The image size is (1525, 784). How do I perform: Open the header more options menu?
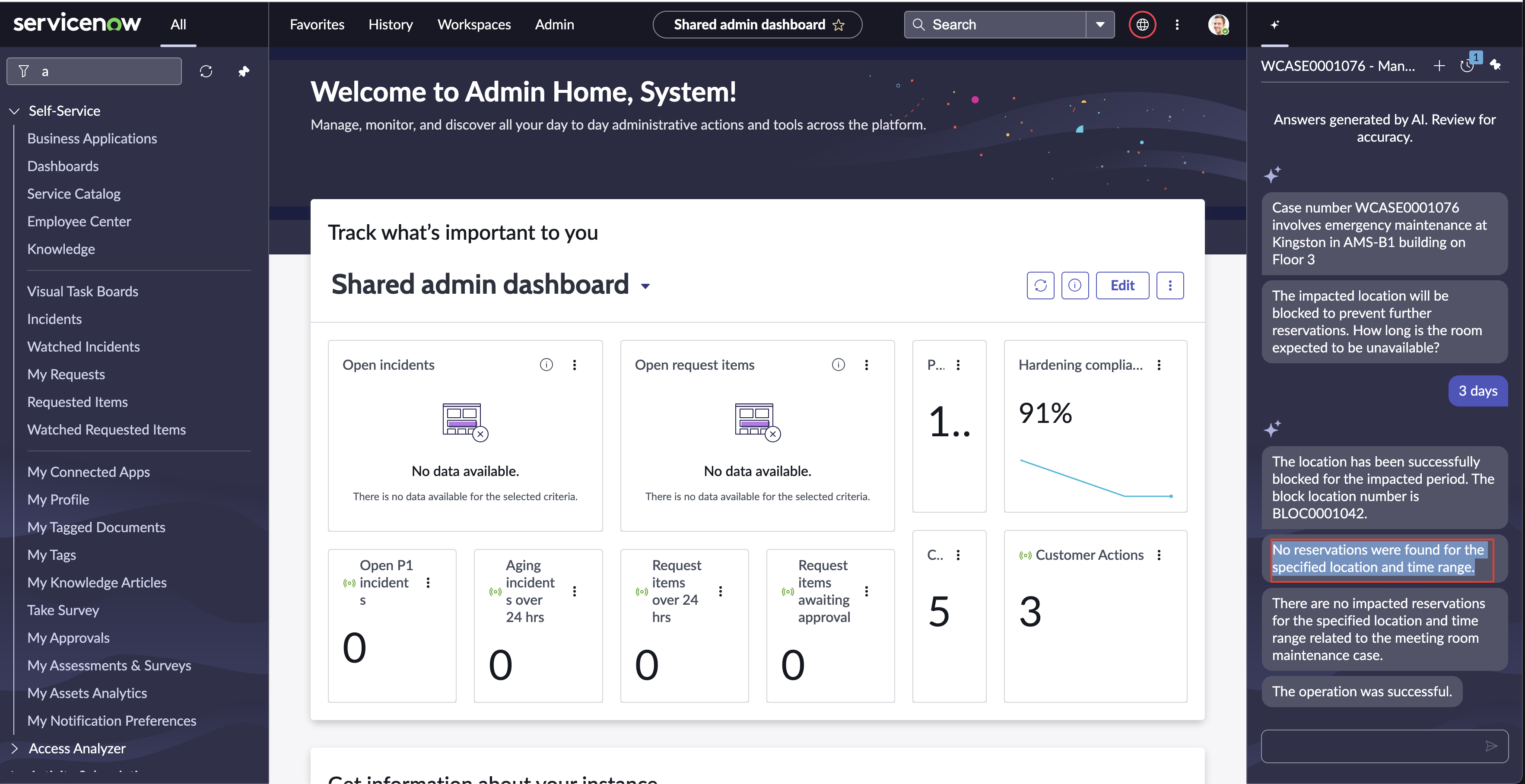pos(1177,24)
